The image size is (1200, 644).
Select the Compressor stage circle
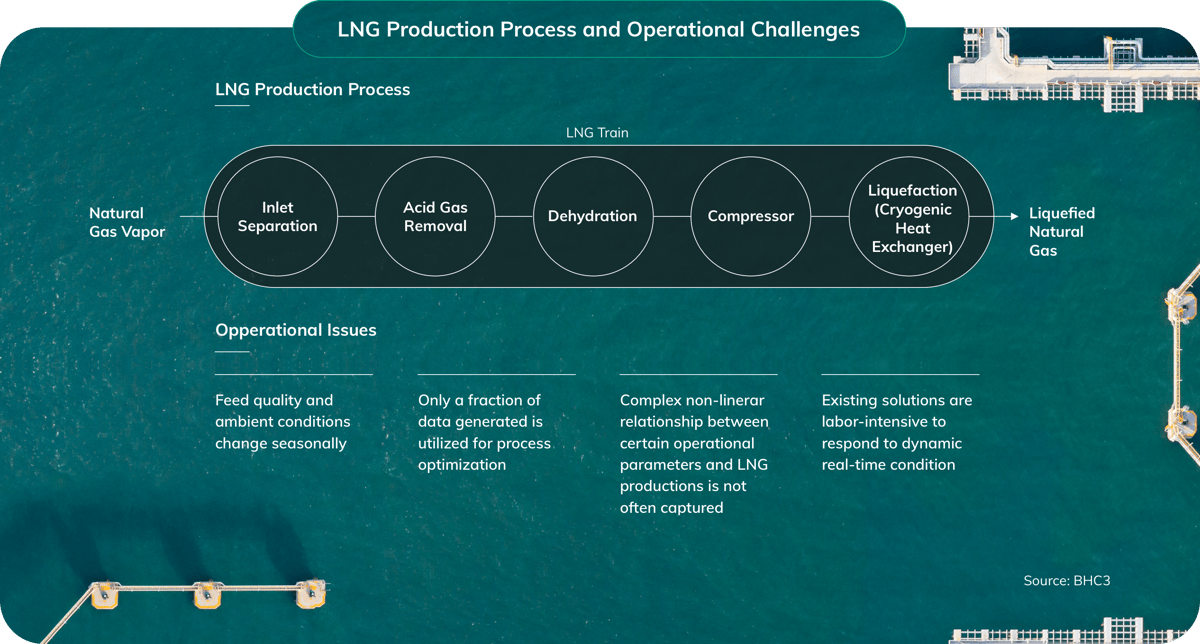point(751,216)
